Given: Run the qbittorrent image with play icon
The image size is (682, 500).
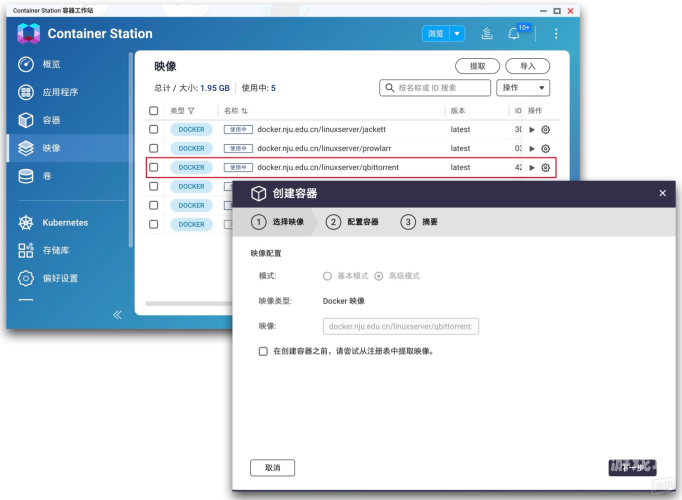Looking at the screenshot, I should pyautogui.click(x=532, y=168).
